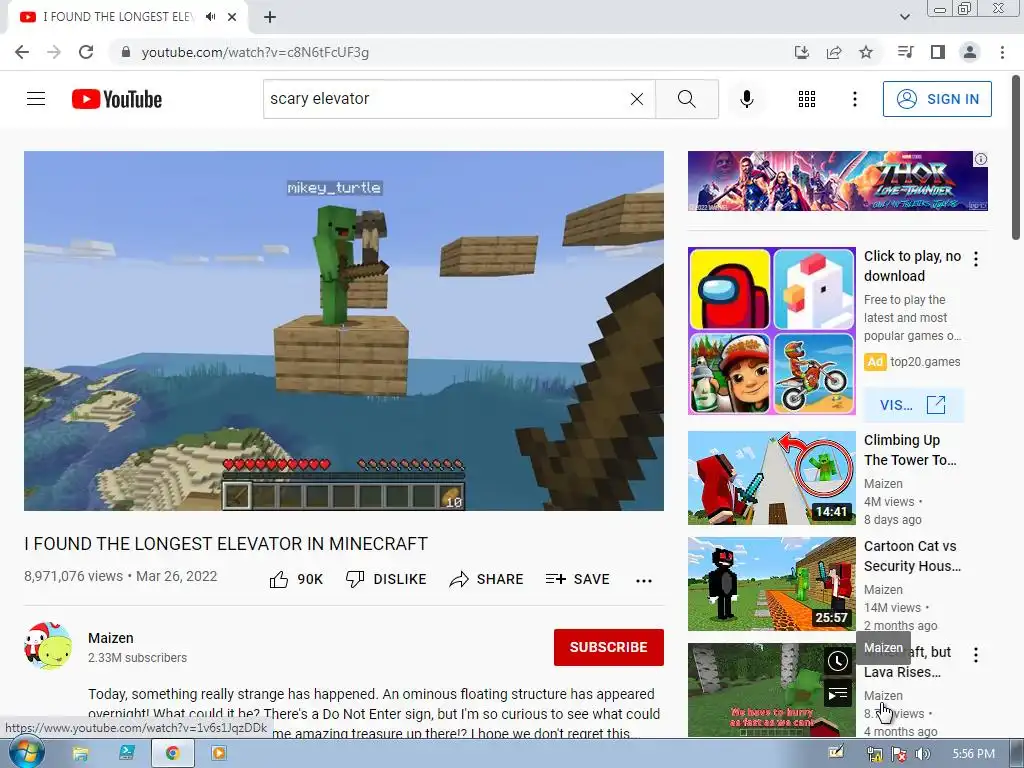Screen dimensions: 1024x768
Task: Open the top20.games ad thumbnail
Action: coord(771,331)
